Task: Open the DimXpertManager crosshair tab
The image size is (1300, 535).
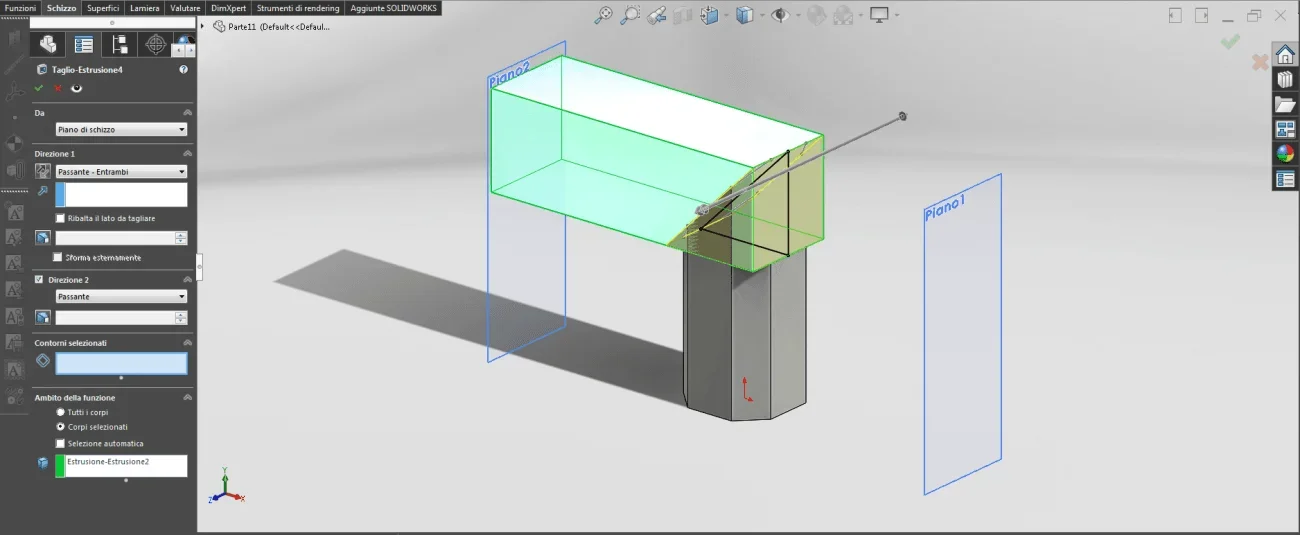Action: pos(155,44)
